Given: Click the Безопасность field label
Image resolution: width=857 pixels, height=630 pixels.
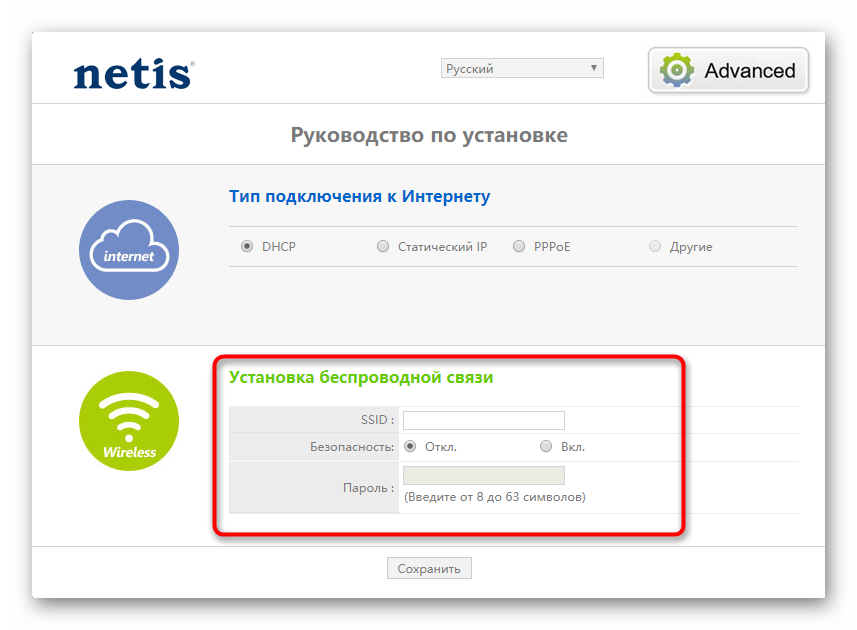Looking at the screenshot, I should [x=352, y=447].
